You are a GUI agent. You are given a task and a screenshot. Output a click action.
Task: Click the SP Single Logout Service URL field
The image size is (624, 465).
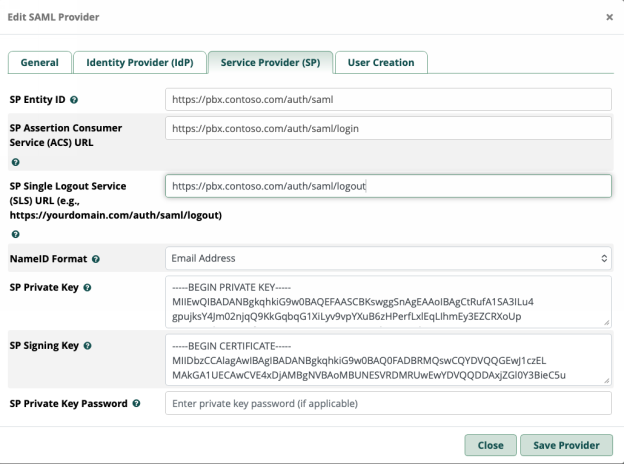click(x=388, y=186)
